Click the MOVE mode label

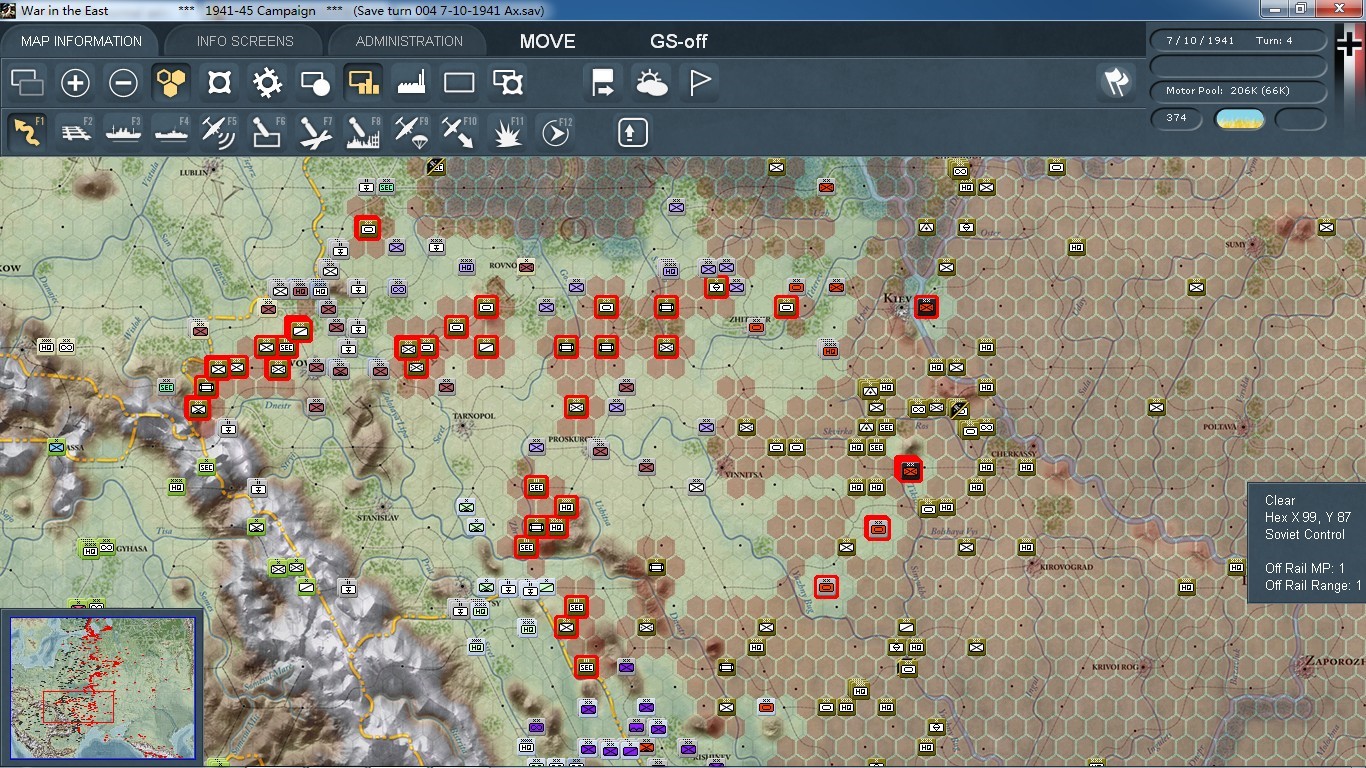(x=547, y=41)
